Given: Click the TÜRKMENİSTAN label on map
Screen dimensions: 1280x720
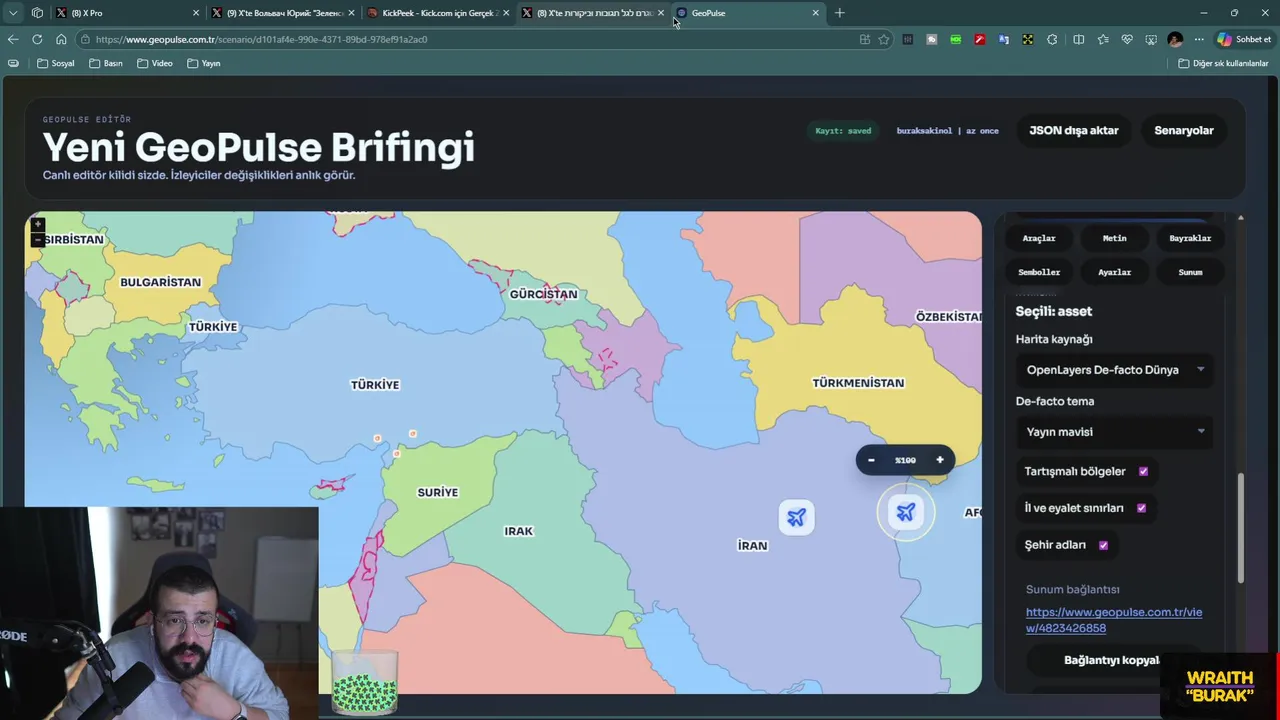Looking at the screenshot, I should pyautogui.click(x=858, y=383).
